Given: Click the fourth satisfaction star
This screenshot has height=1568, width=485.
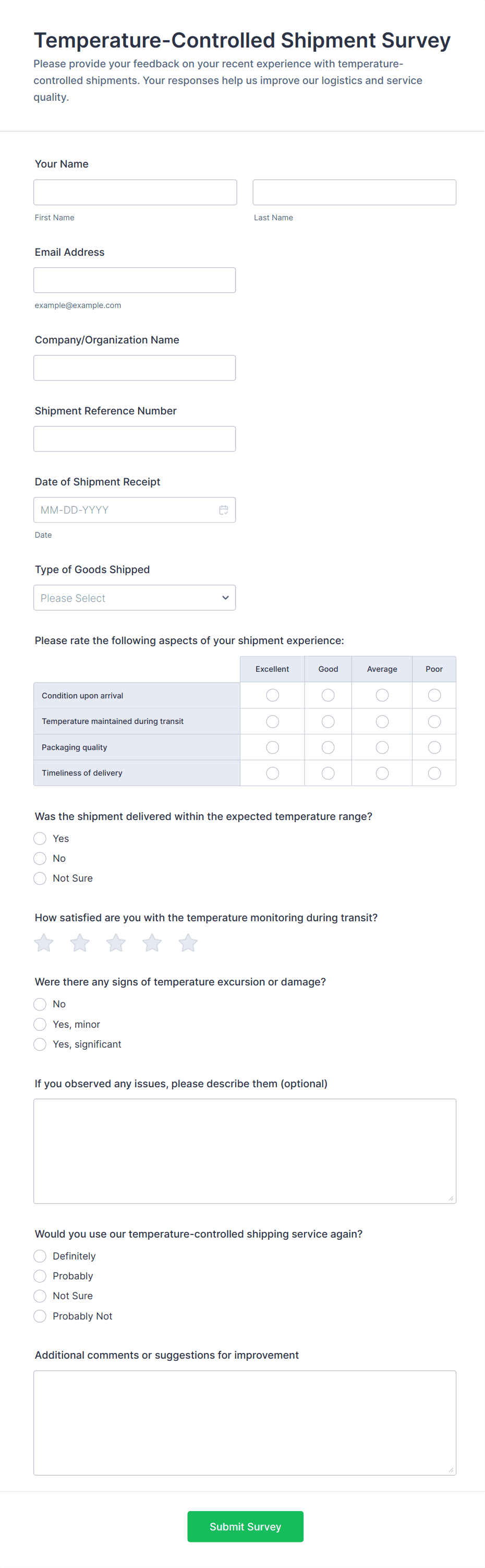Looking at the screenshot, I should (152, 943).
